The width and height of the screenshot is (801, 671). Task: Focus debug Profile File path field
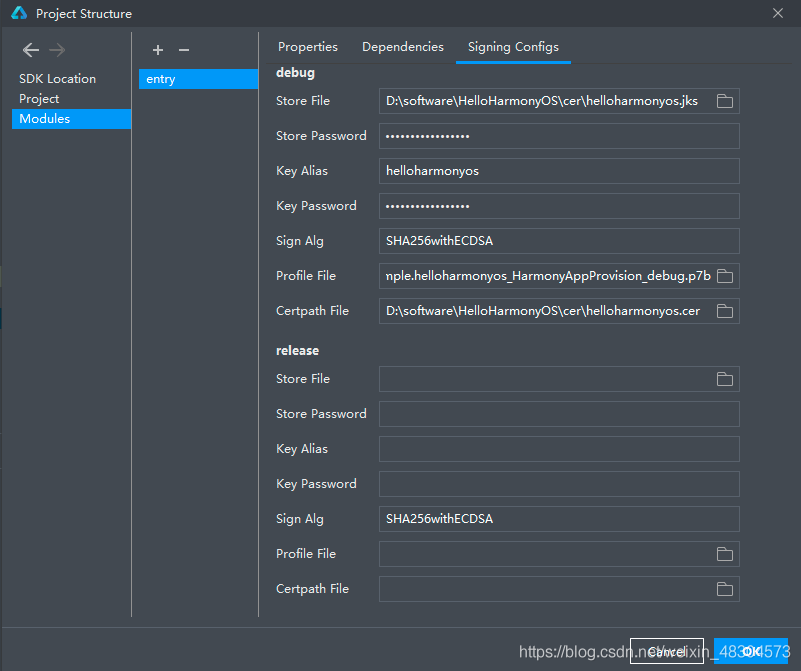pos(559,276)
